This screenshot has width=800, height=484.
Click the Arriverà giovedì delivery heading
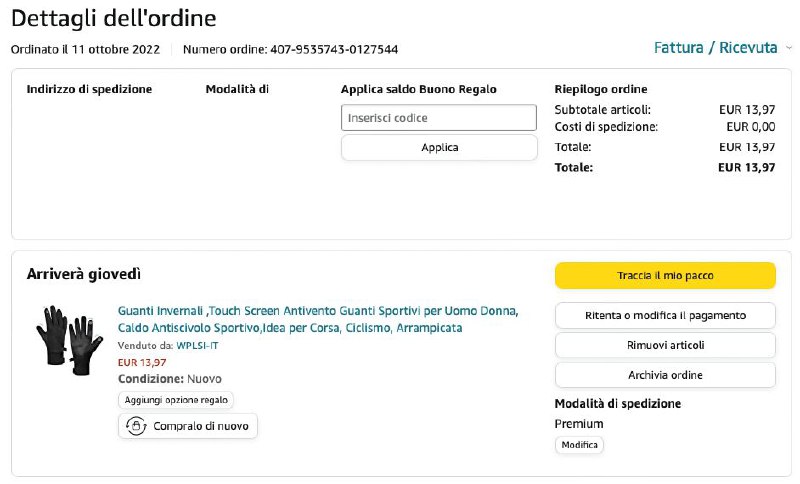pyautogui.click(x=84, y=274)
